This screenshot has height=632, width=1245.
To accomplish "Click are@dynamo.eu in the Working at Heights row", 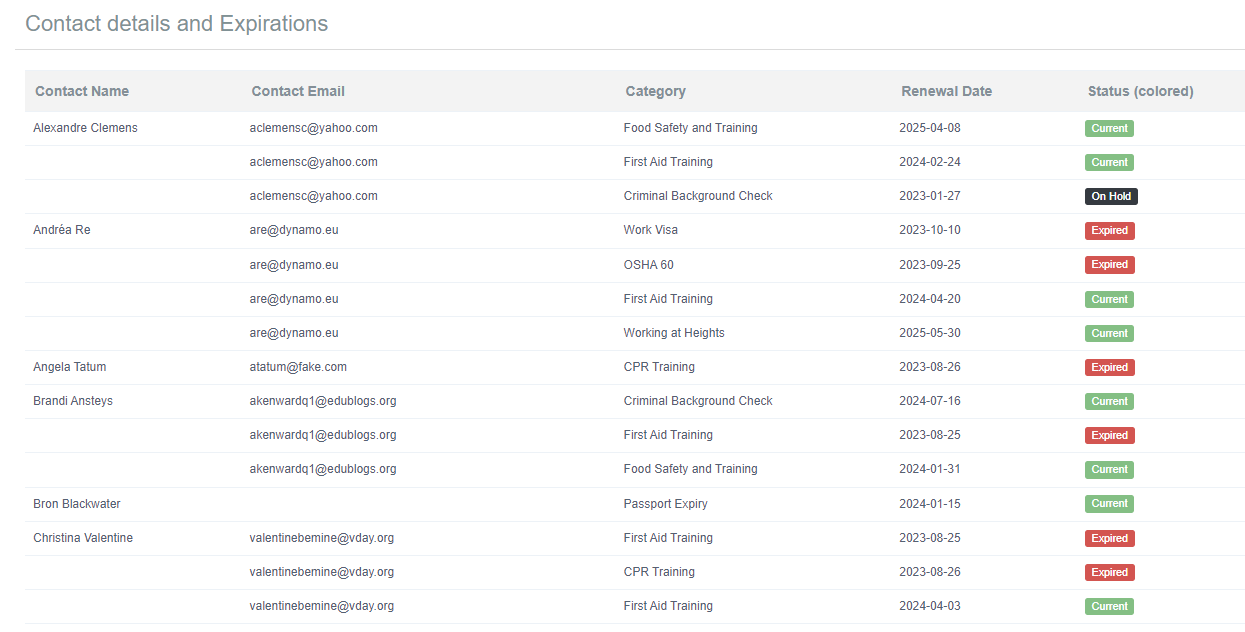I will click(x=294, y=333).
